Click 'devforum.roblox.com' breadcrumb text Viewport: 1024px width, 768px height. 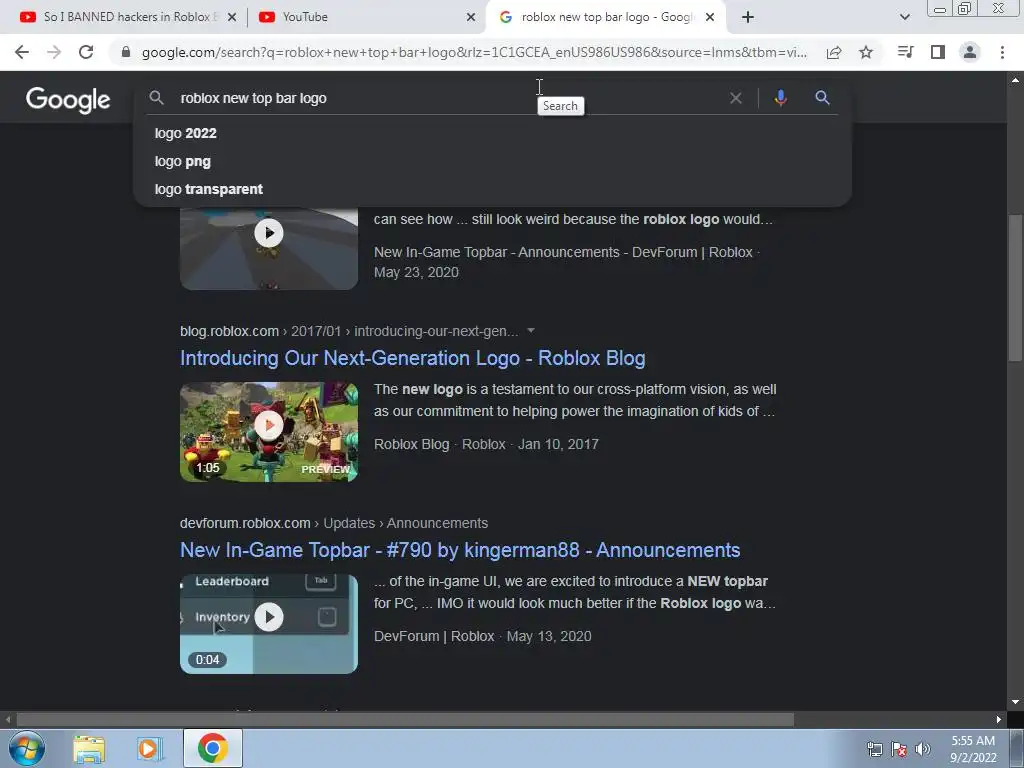tap(245, 523)
